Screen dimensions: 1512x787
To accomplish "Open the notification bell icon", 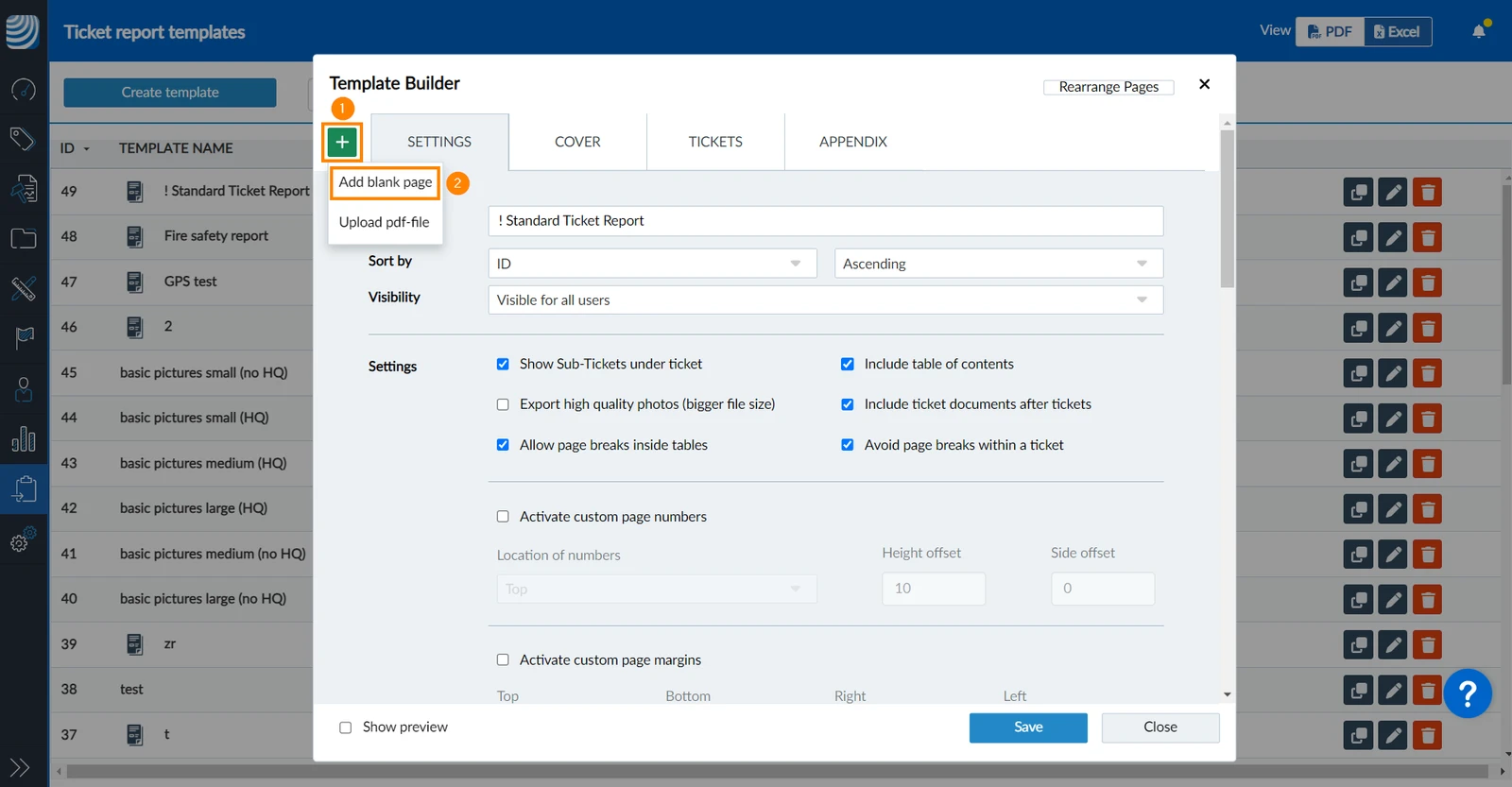I will coord(1479,31).
